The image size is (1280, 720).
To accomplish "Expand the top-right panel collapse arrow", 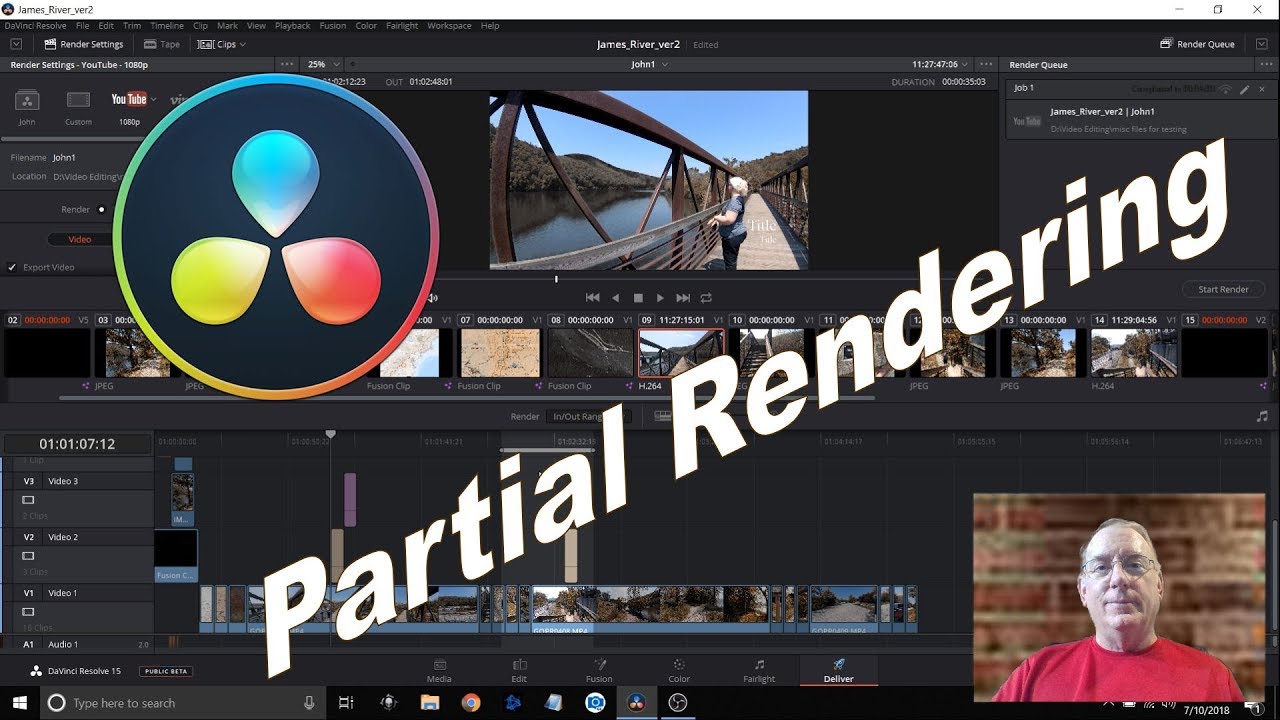I will pos(1262,44).
